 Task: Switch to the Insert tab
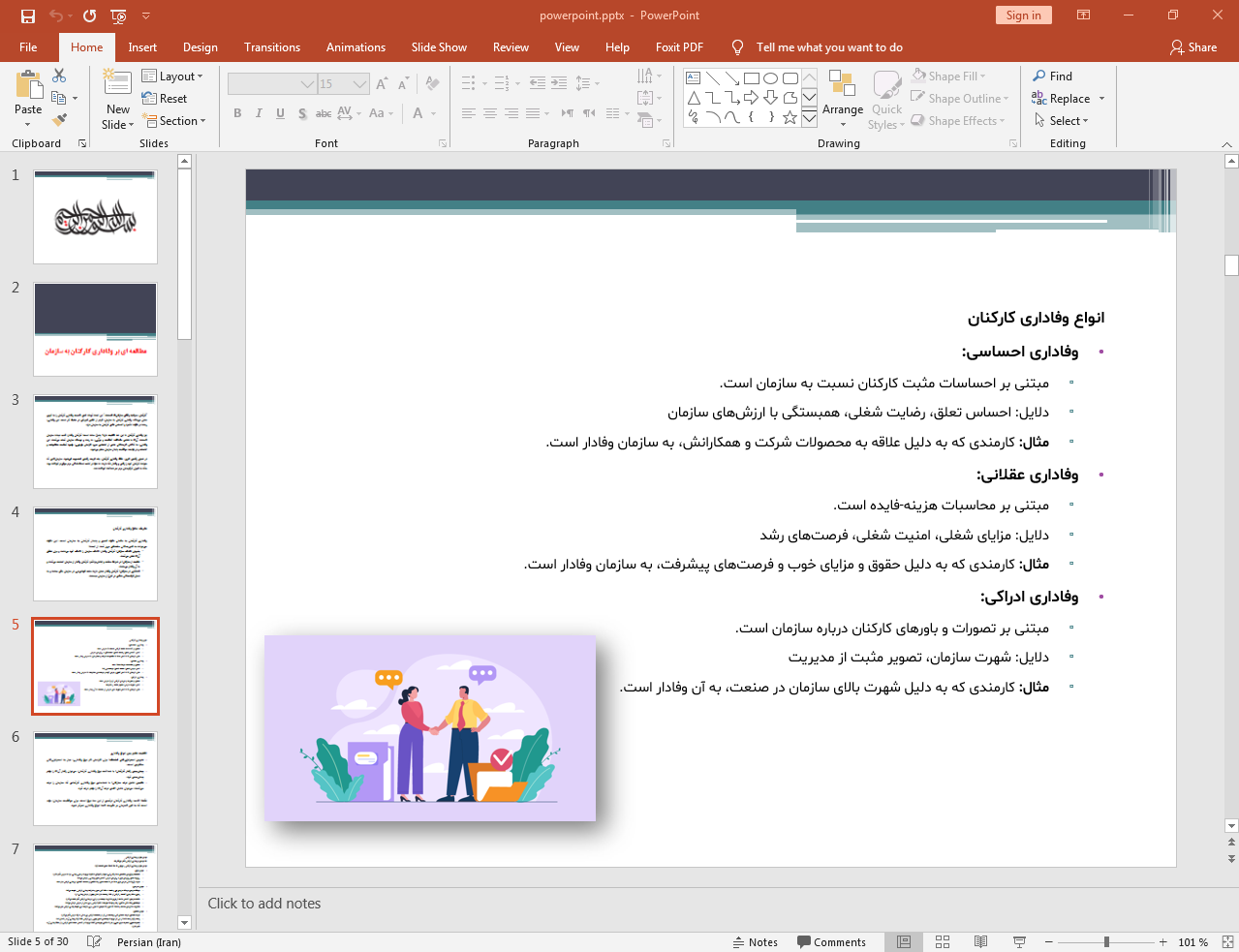(x=142, y=47)
